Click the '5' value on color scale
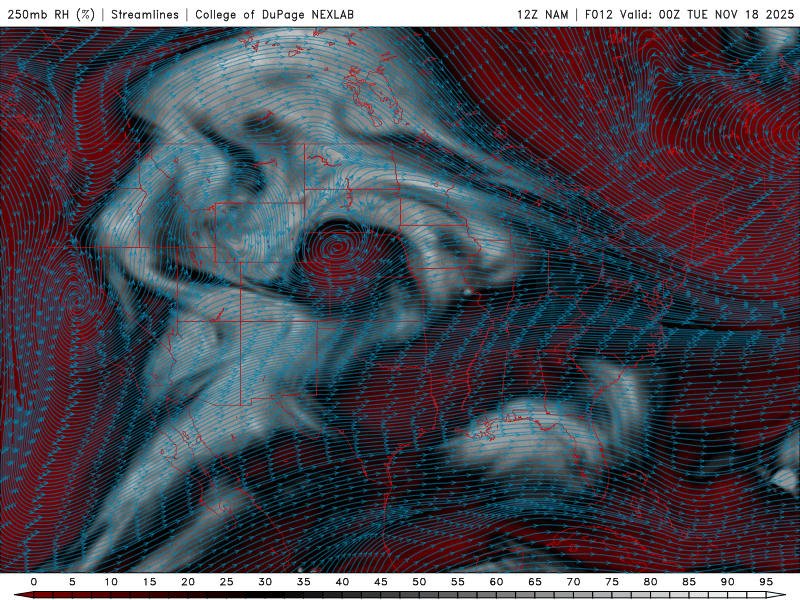The height and width of the screenshot is (600, 800). 72,582
